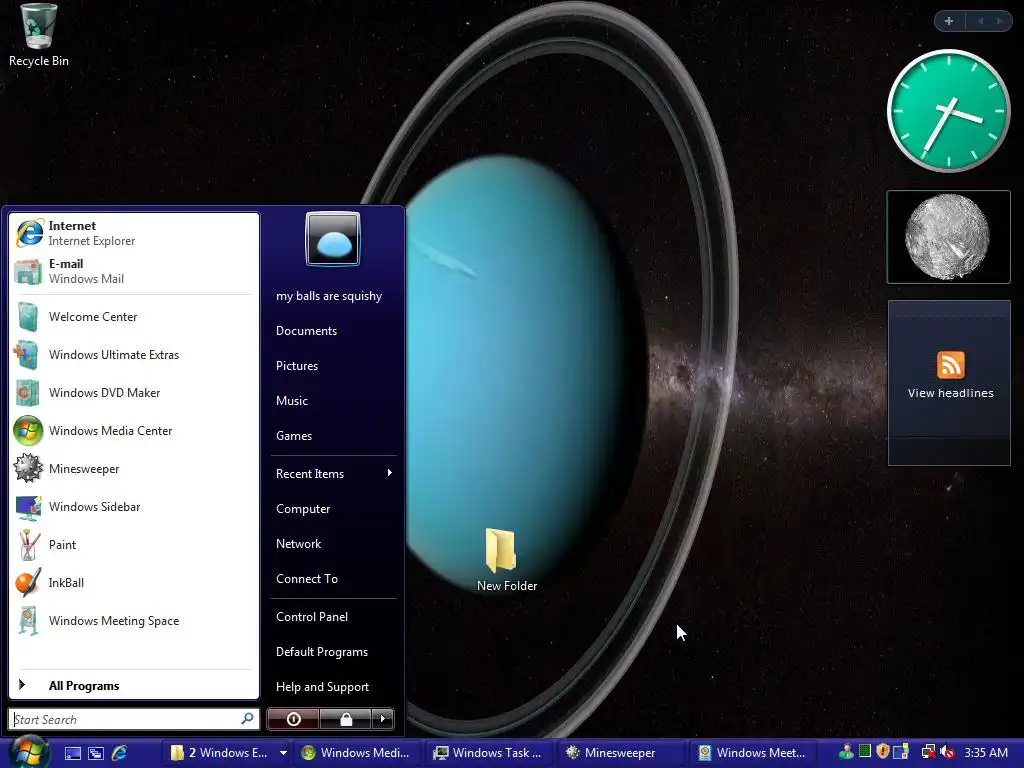Open Windows Meeting Space from menu
Image resolution: width=1024 pixels, height=768 pixels.
click(x=134, y=620)
